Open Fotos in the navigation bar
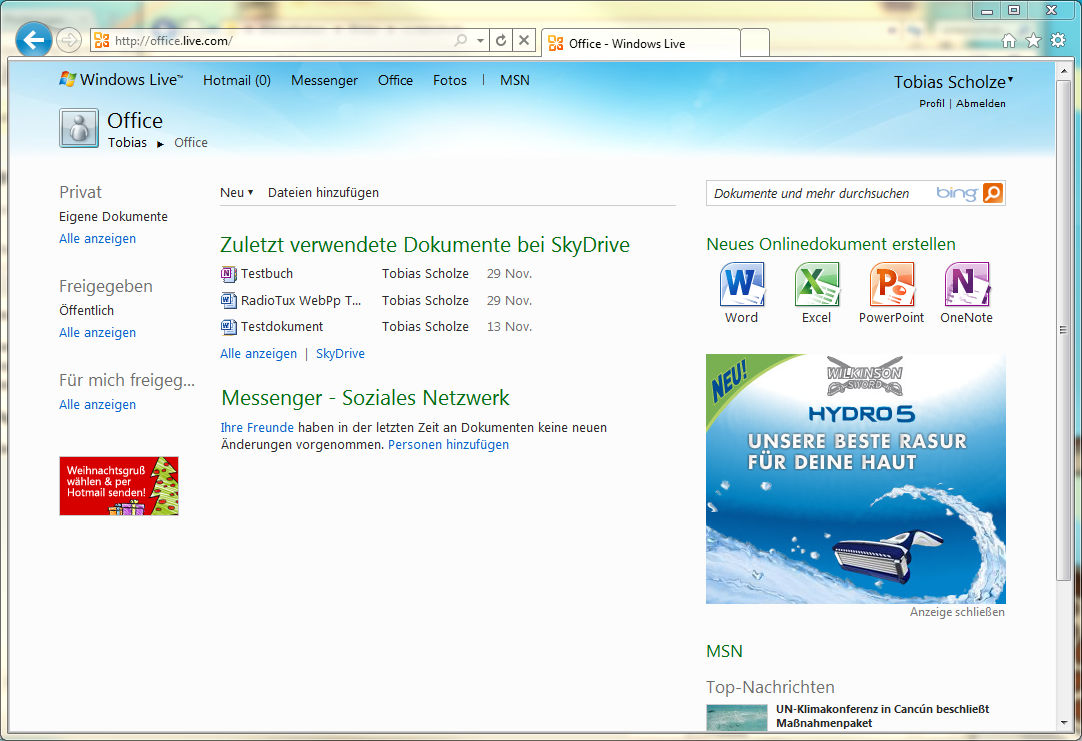 coord(450,80)
